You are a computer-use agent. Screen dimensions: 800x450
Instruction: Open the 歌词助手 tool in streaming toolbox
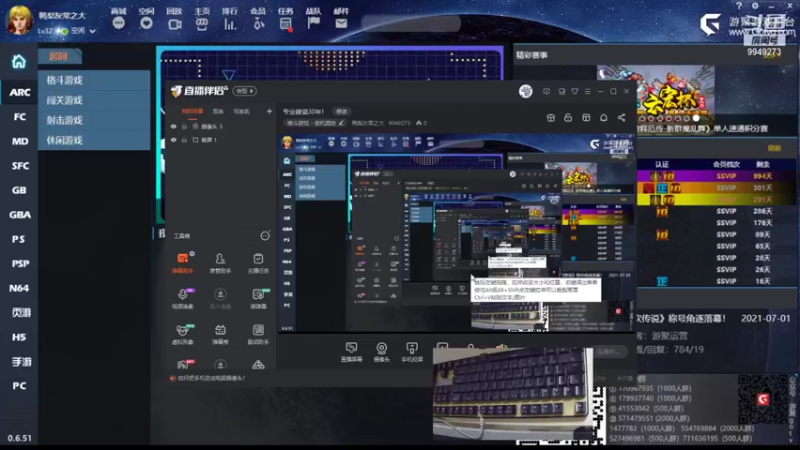click(258, 334)
